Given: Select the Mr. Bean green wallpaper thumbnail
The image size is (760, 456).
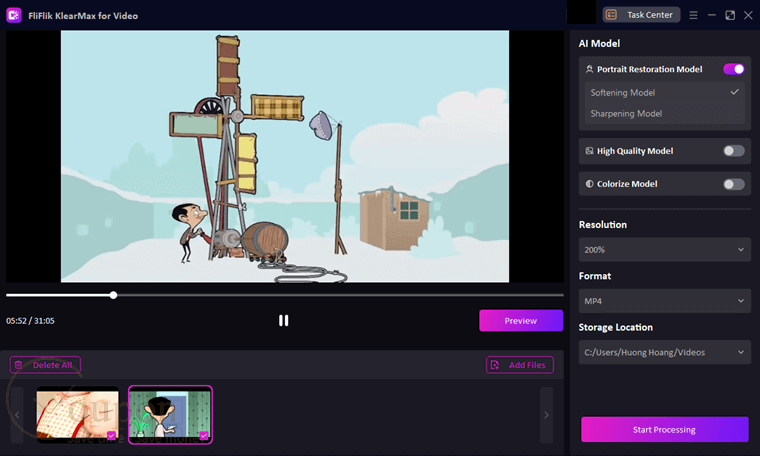Looking at the screenshot, I should tap(170, 415).
